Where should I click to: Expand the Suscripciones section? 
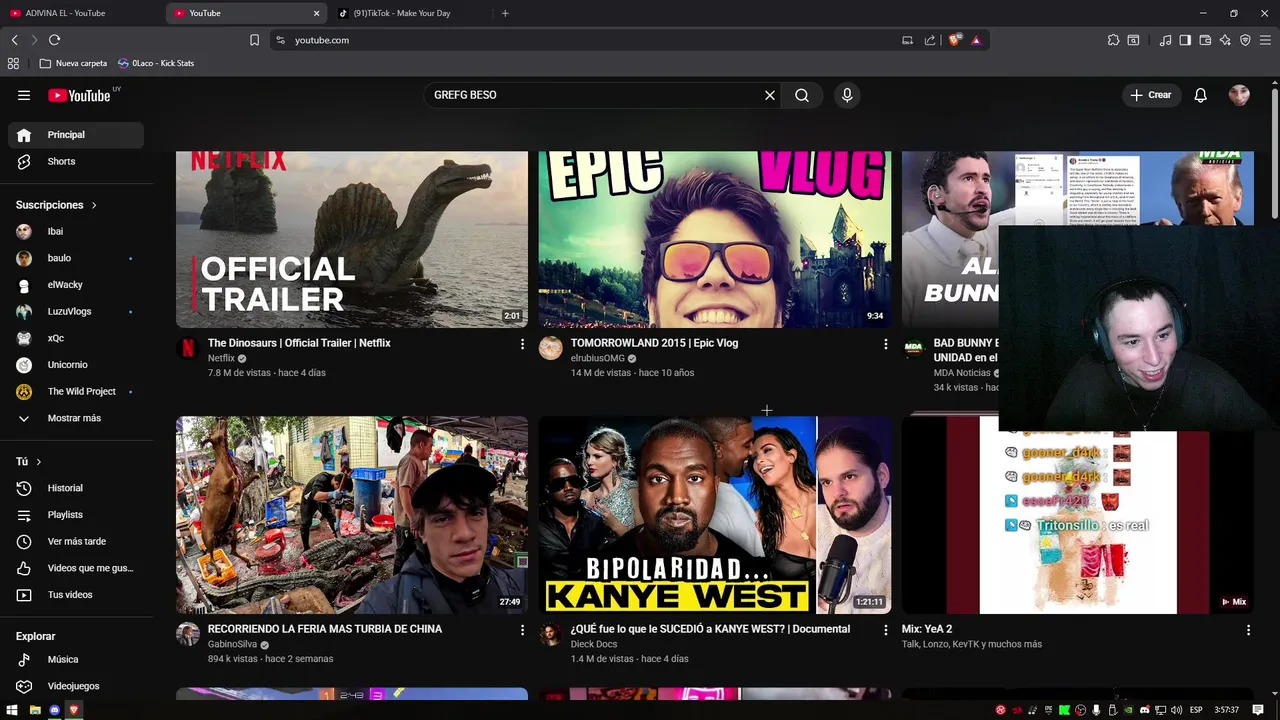coord(57,205)
